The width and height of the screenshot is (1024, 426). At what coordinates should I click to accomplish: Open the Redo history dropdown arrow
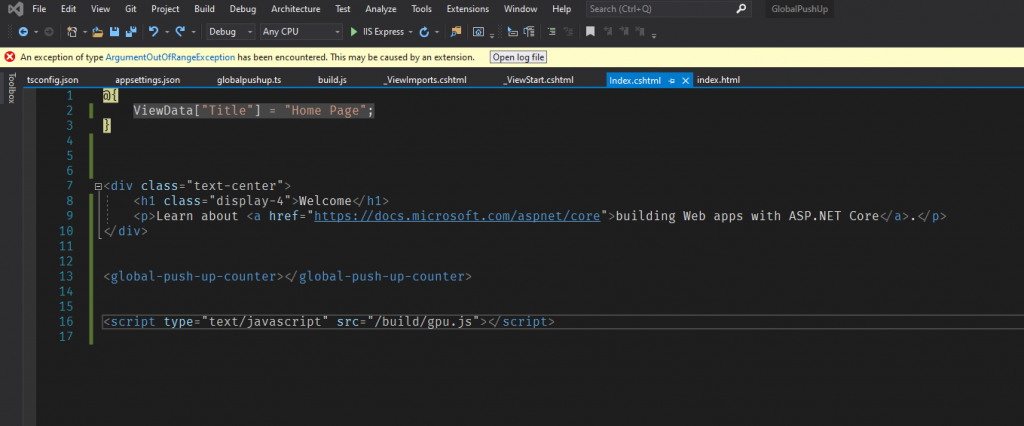click(193, 32)
